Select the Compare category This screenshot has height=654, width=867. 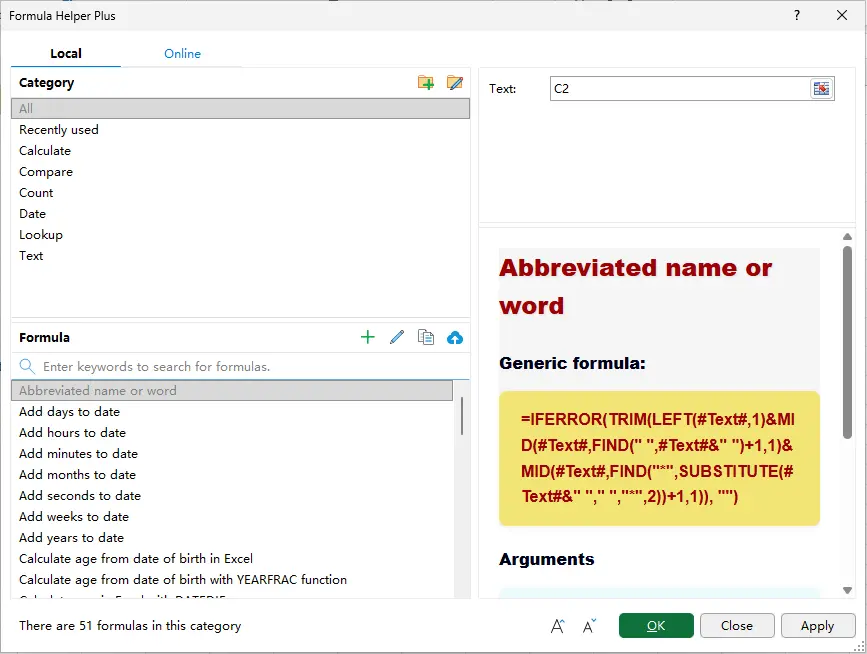click(x=241, y=171)
